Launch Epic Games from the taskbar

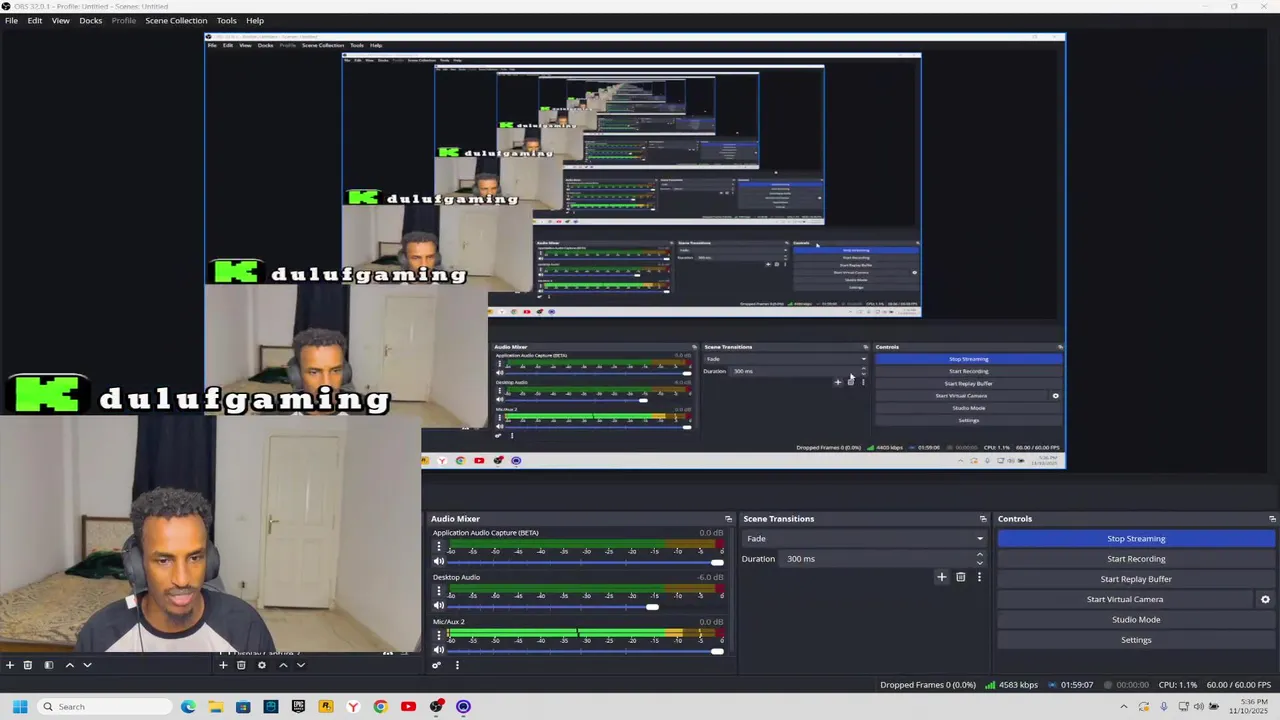pos(298,707)
